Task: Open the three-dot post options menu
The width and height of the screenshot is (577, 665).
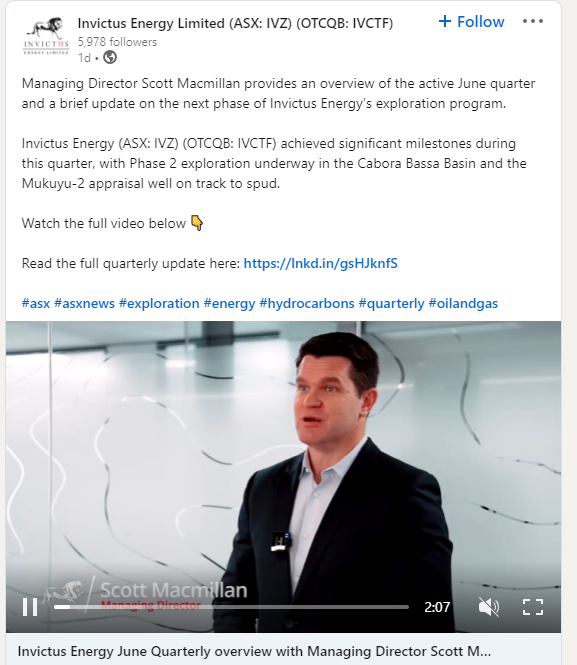Action: (x=533, y=21)
